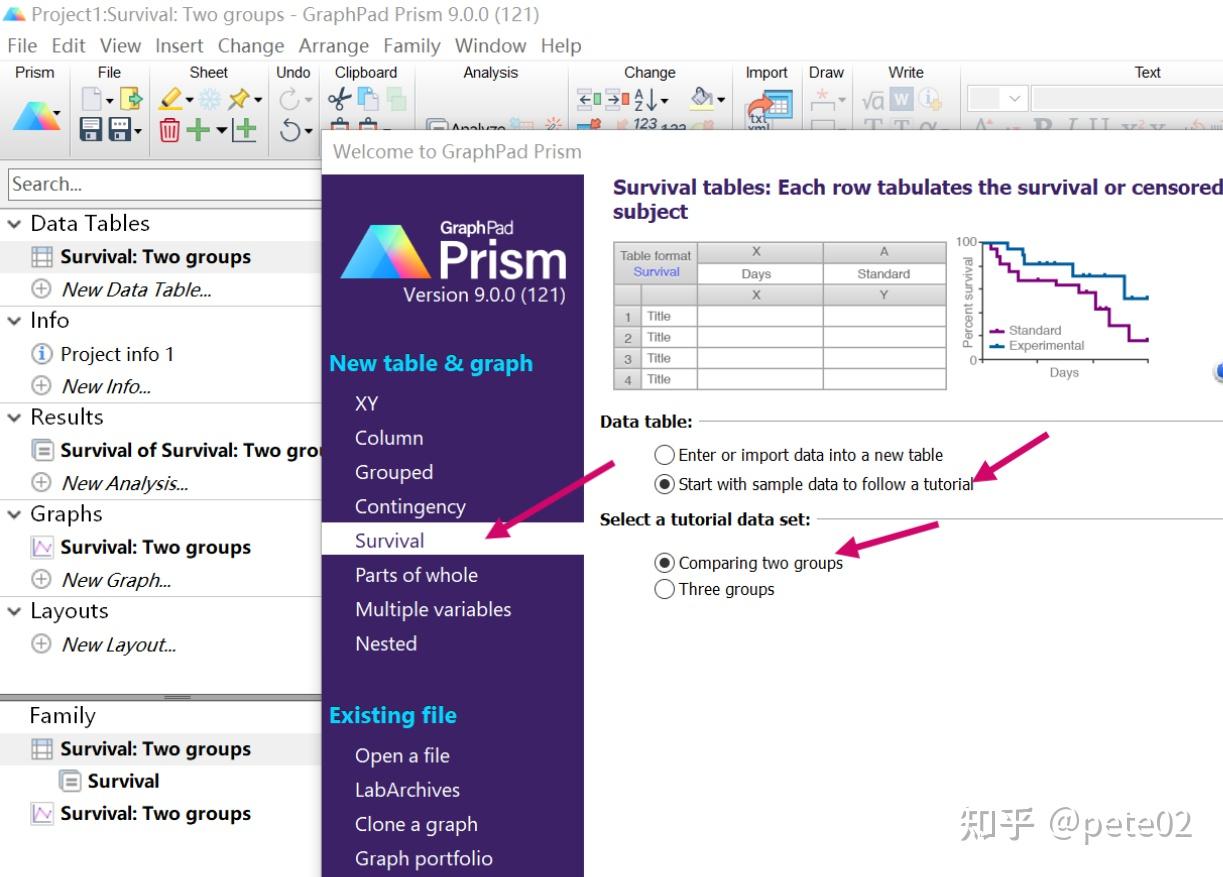Image resolution: width=1223 pixels, height=877 pixels.
Task: Open the Edit menu
Action: click(69, 46)
